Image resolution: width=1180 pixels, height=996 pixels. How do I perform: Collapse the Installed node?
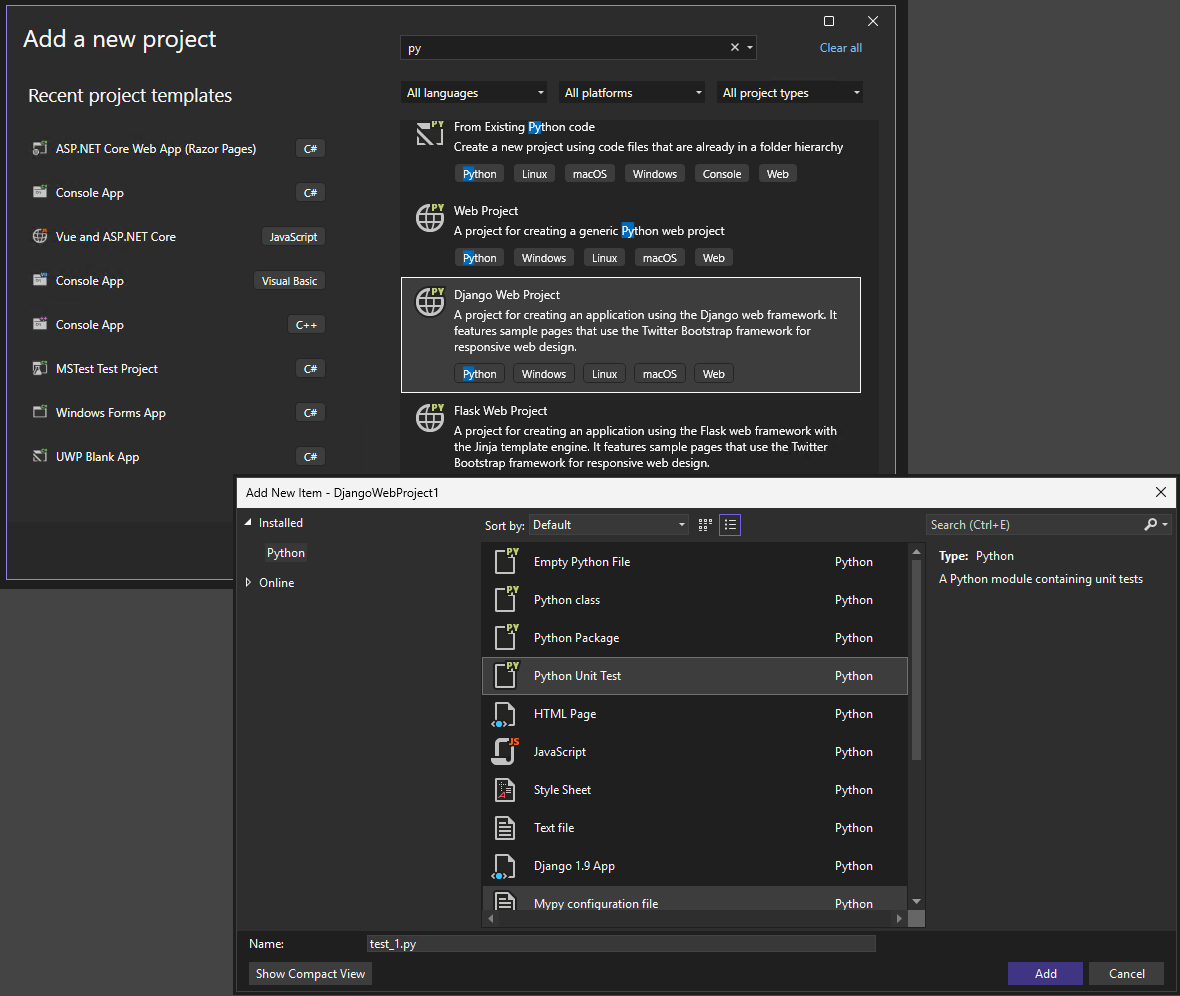click(x=248, y=522)
